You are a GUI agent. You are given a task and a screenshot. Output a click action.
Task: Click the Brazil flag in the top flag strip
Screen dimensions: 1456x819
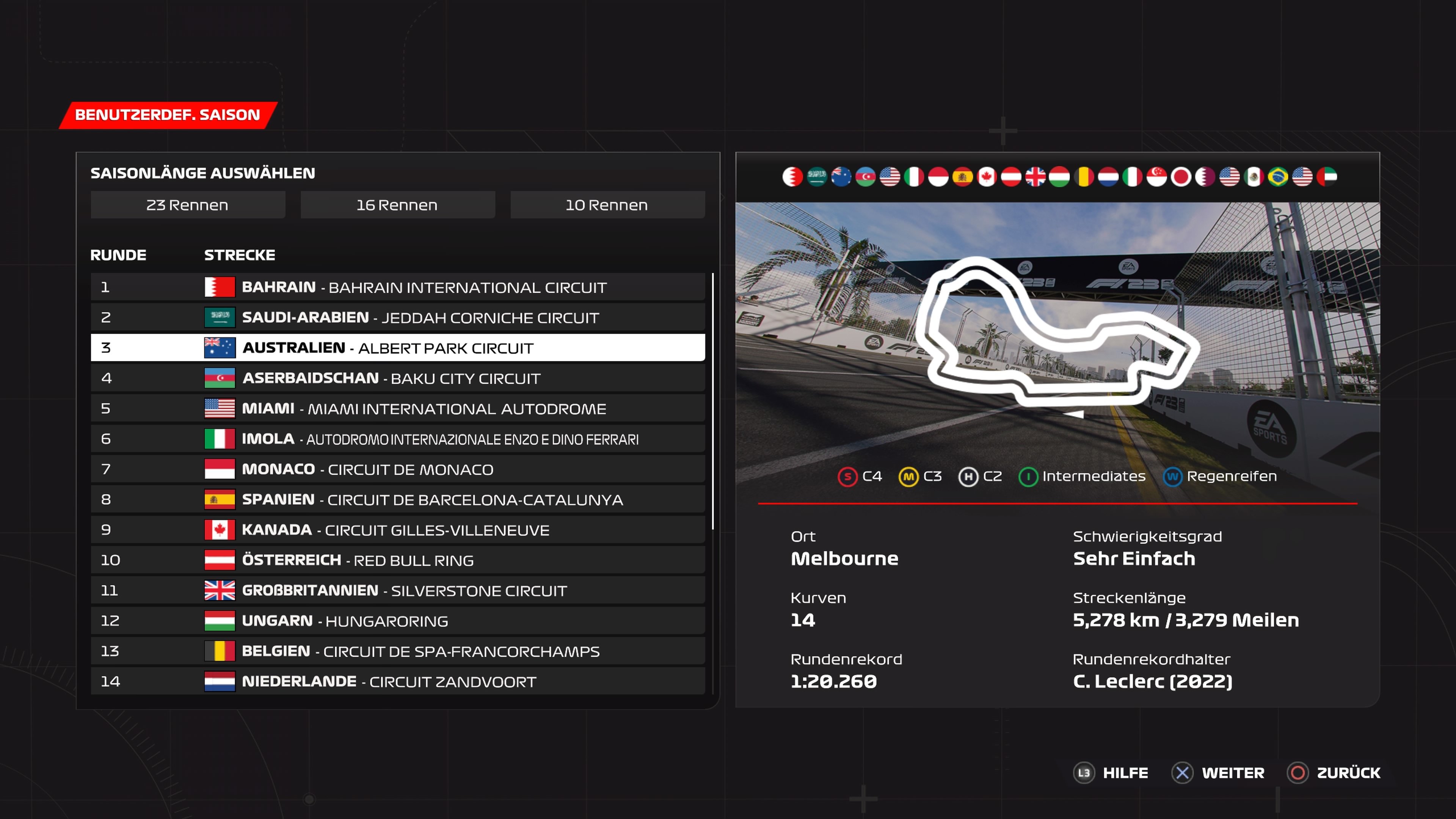pos(1278,177)
